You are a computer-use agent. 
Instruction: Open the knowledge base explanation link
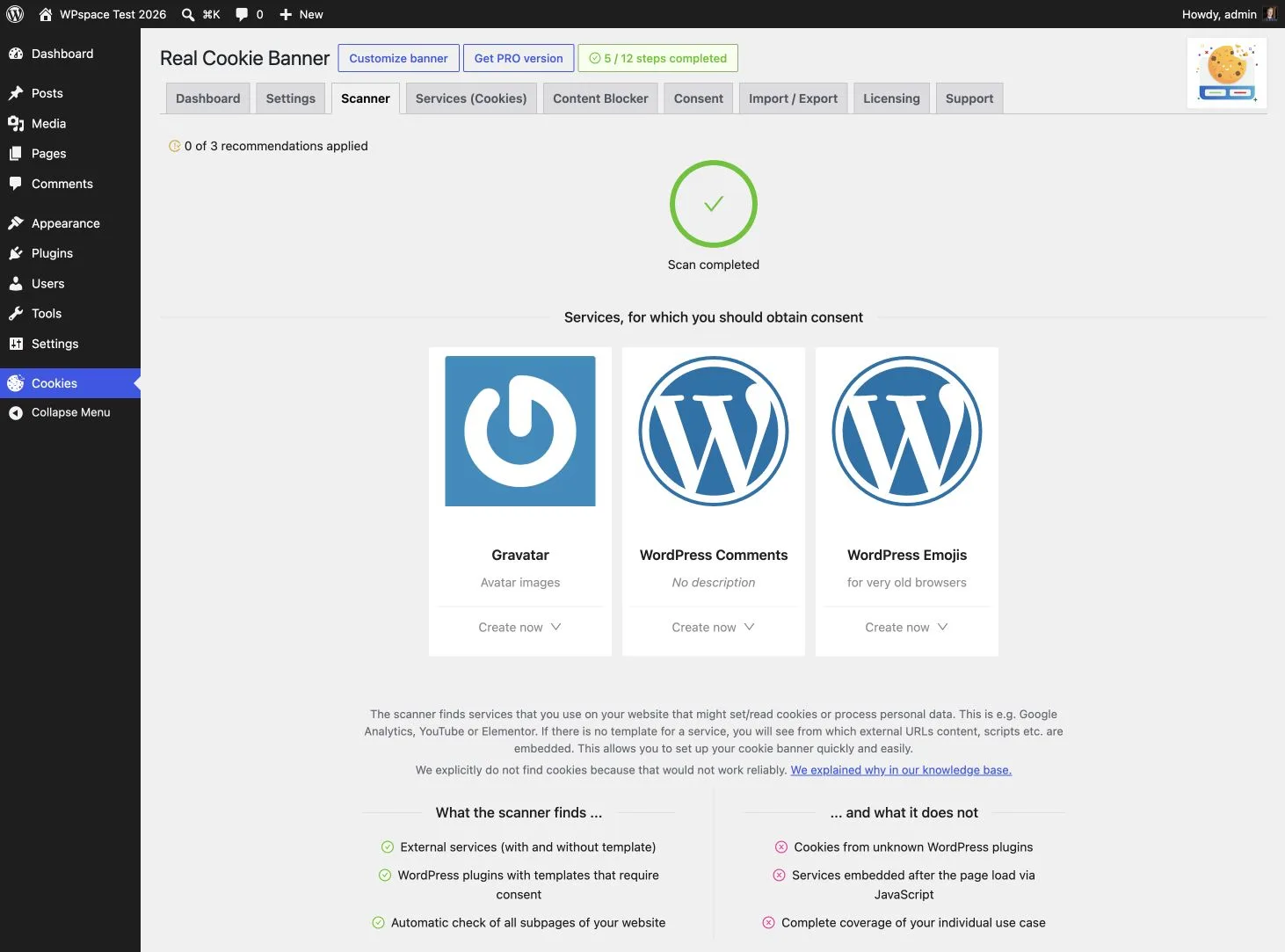click(x=901, y=770)
